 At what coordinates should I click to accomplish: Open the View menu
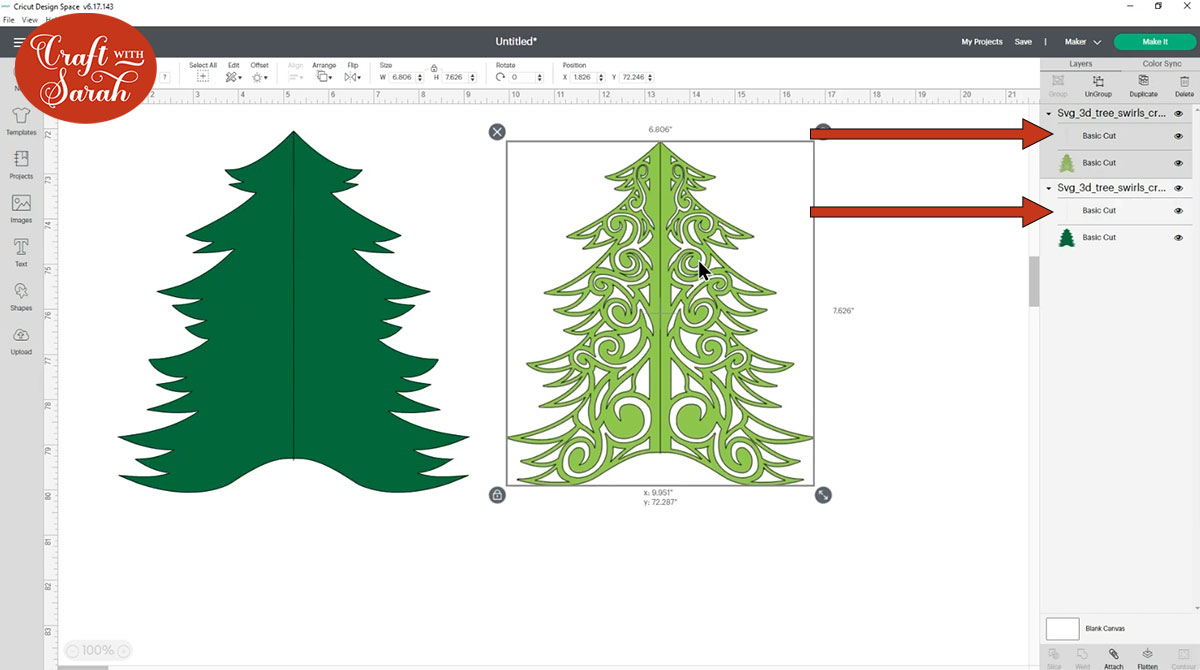pos(30,20)
